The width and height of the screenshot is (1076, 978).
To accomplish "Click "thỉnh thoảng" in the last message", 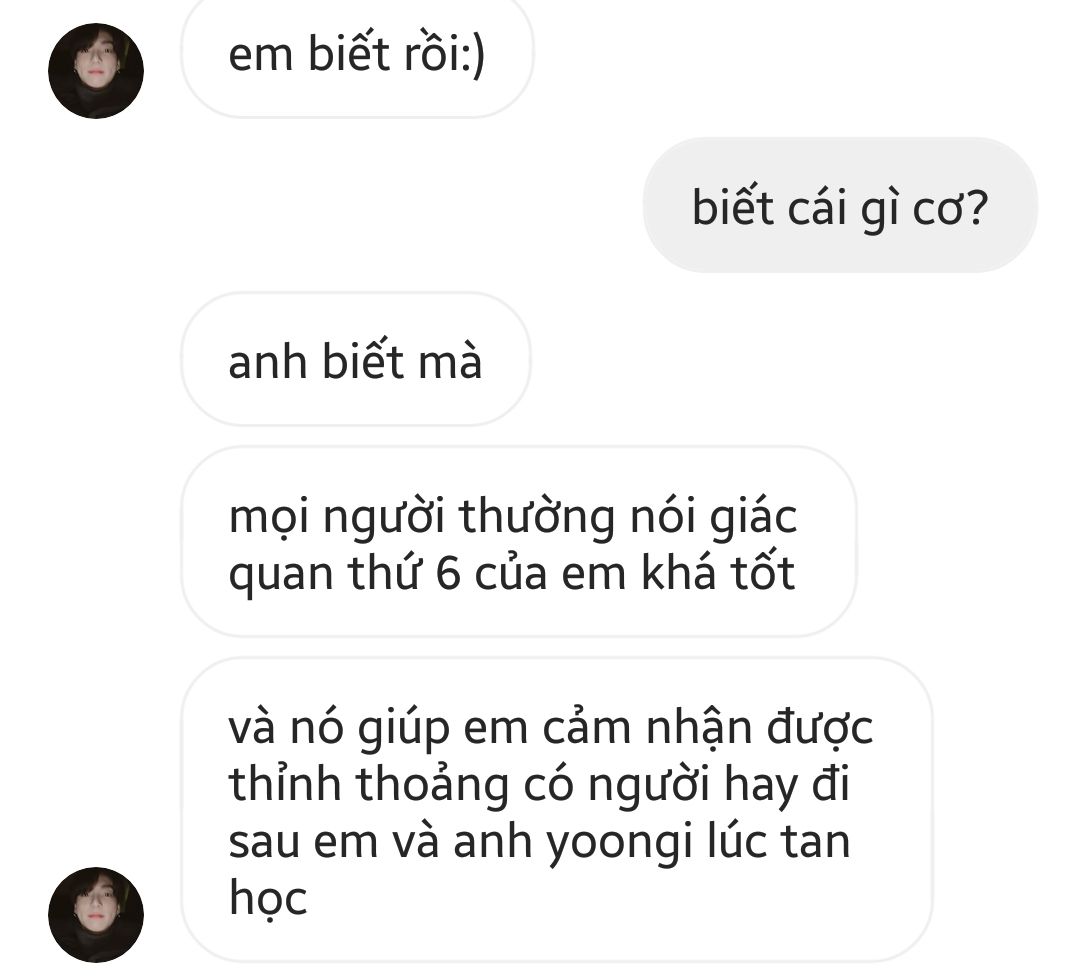I will tap(368, 786).
